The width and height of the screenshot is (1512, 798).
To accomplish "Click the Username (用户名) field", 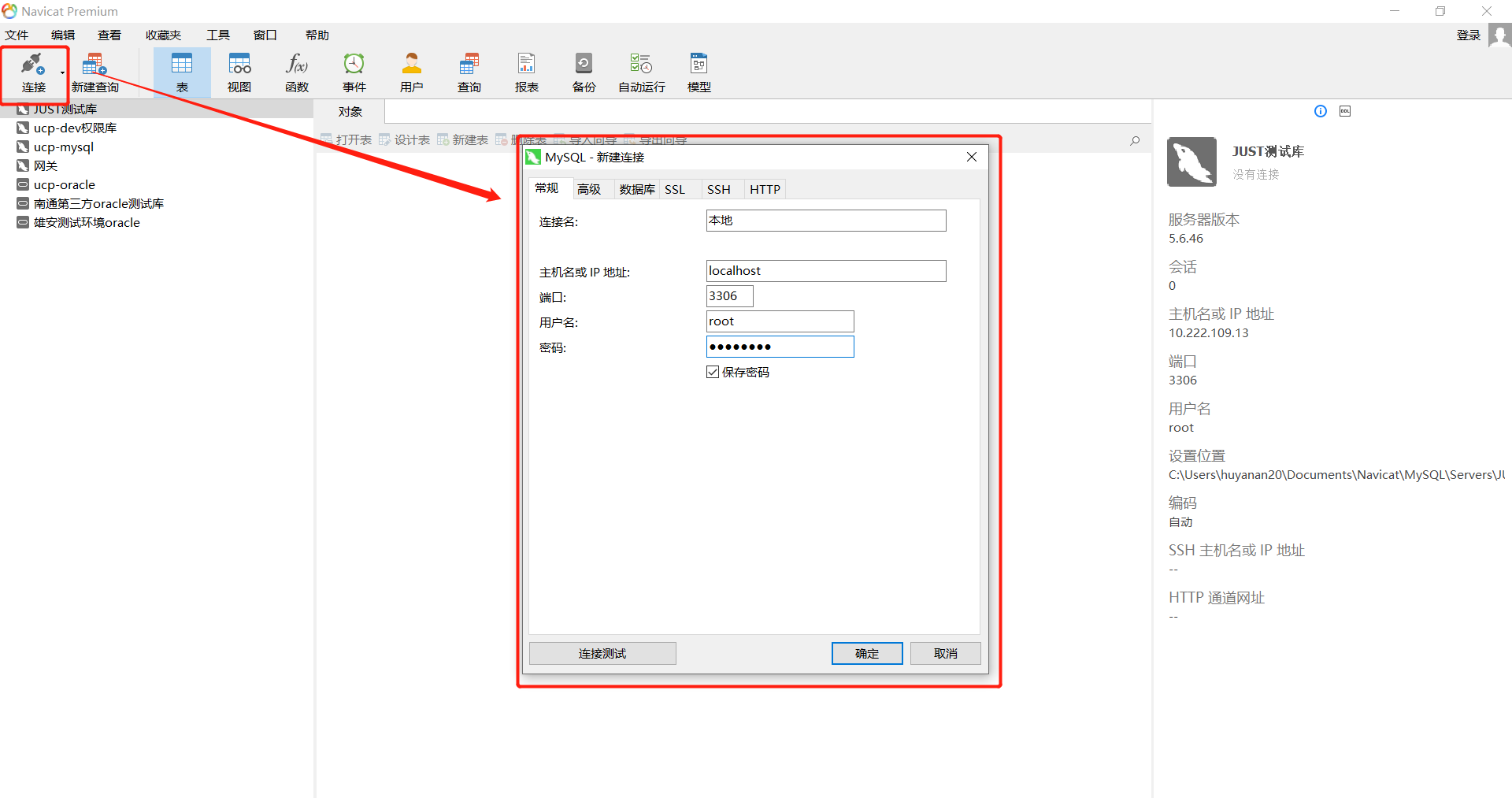I will pos(780,321).
